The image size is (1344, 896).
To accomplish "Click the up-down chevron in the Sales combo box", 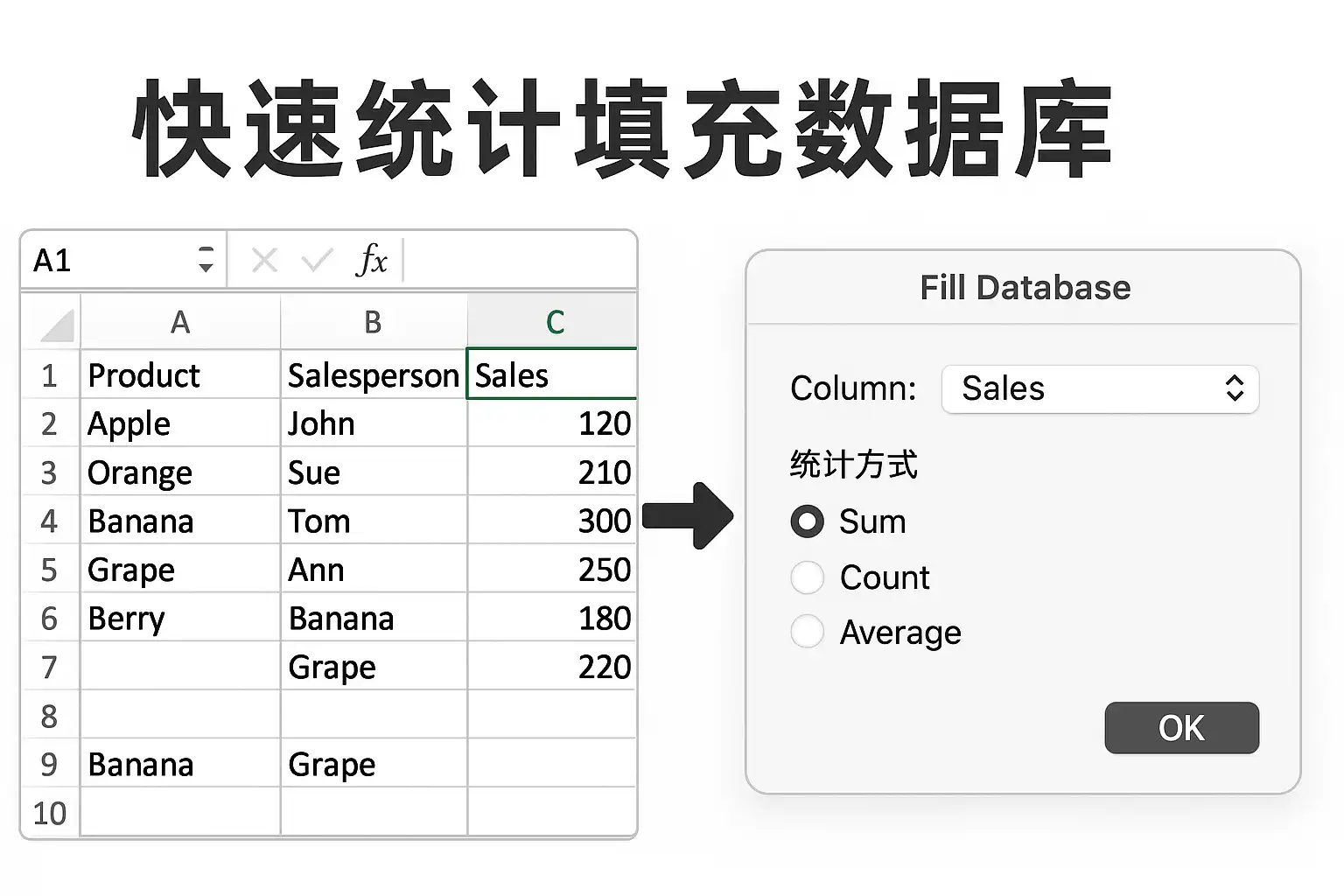I will (1234, 388).
